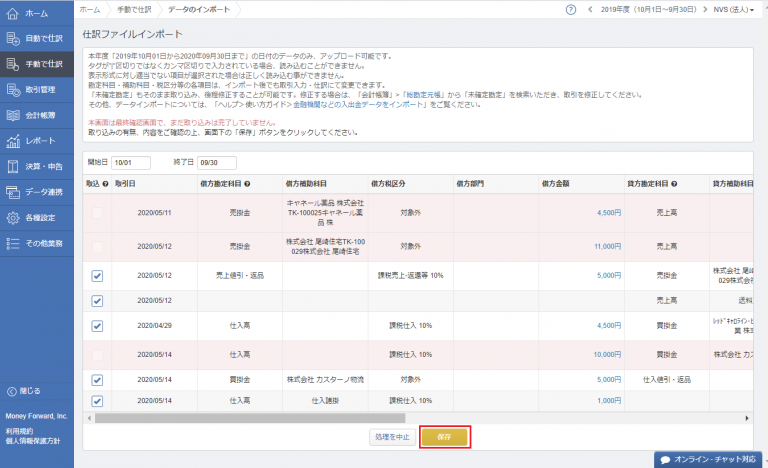Image resolution: width=768 pixels, height=468 pixels.
Task: Click ホーム breadcrumb link
Action: pyautogui.click(x=90, y=9)
